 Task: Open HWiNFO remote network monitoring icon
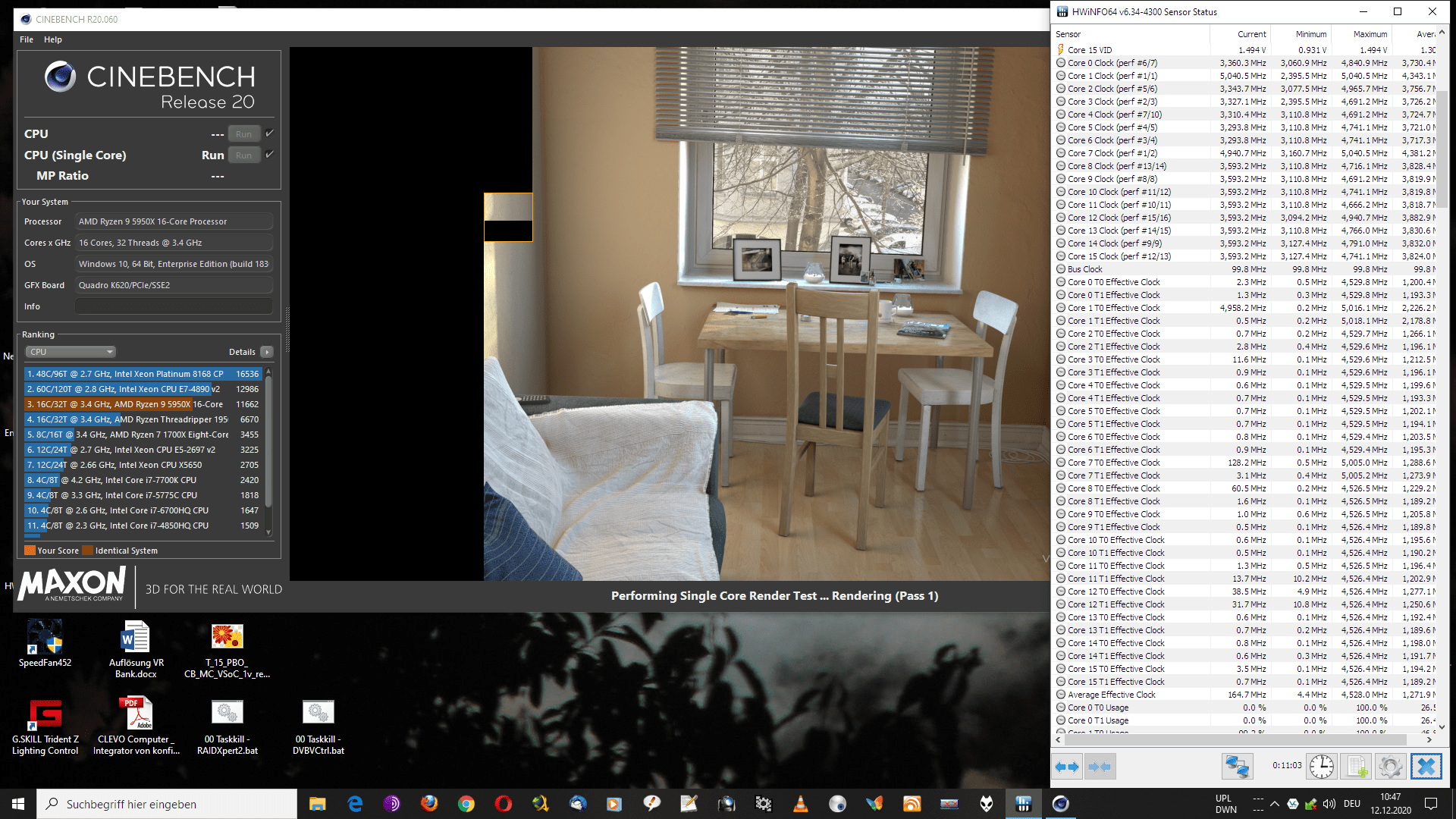coord(1237,767)
